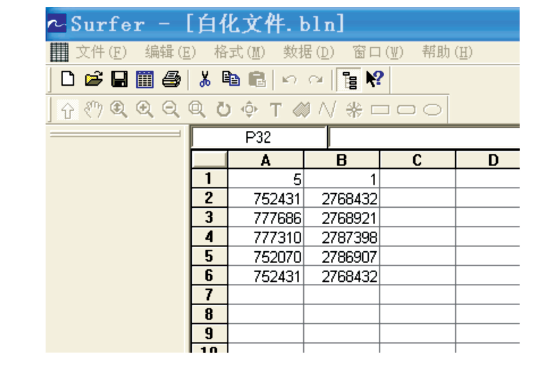Select all cells via corner header
Viewport: 548px width, 370px height.
tap(209, 160)
